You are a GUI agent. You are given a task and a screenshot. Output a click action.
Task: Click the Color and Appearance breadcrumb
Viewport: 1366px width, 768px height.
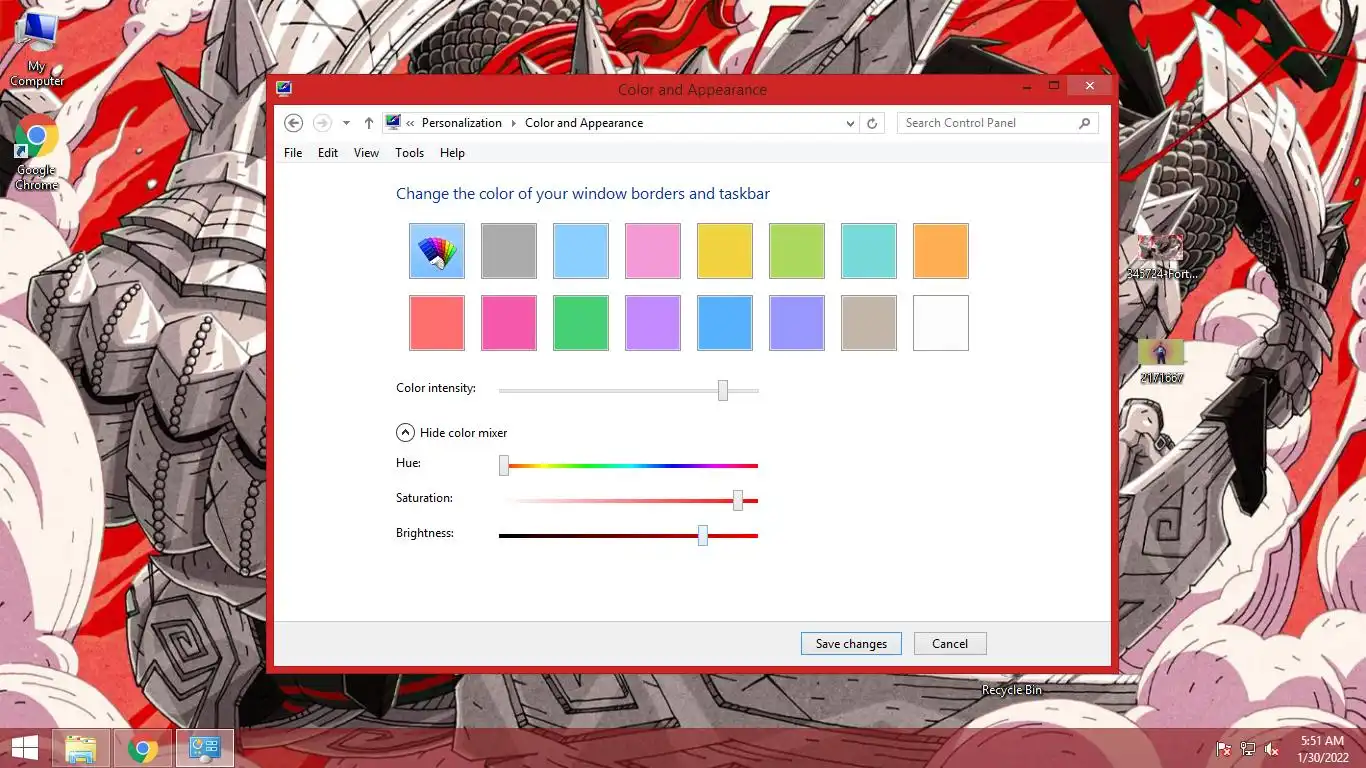pyautogui.click(x=584, y=123)
